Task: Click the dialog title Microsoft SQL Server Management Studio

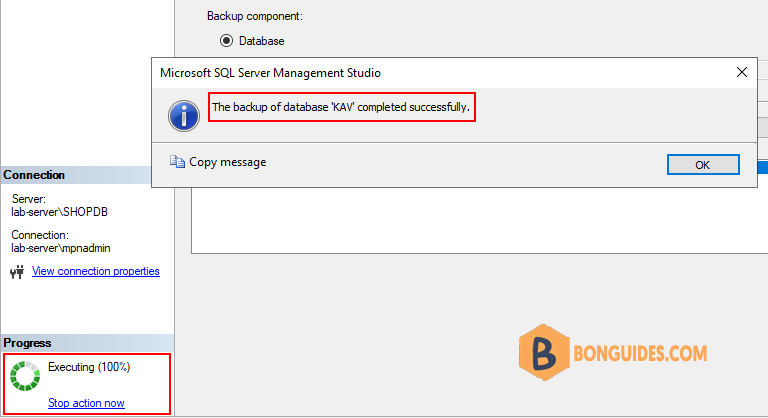Action: pos(270,73)
